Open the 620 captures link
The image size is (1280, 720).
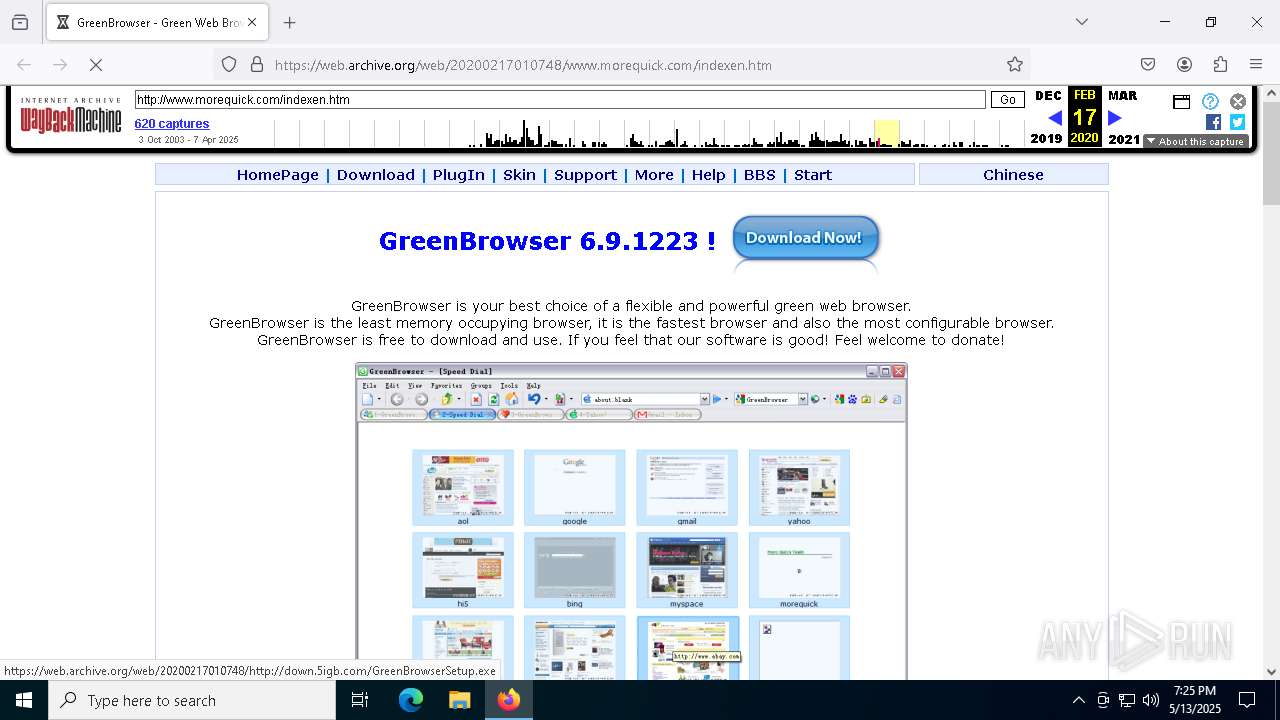(x=172, y=124)
